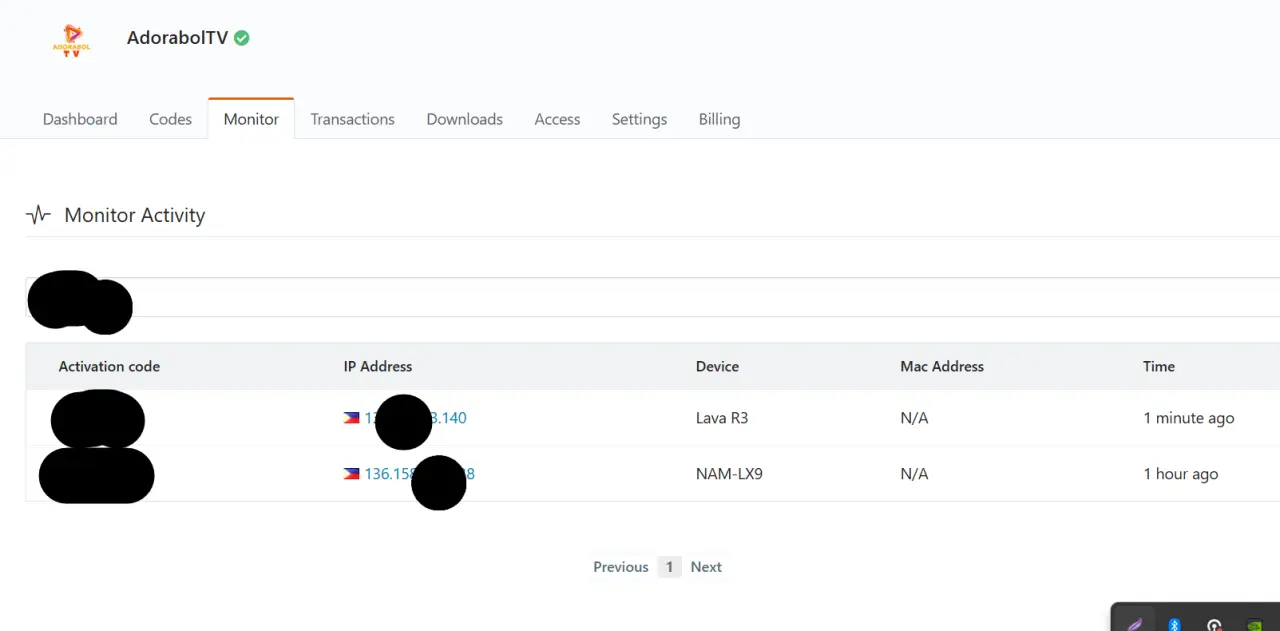This screenshot has height=631, width=1280.
Task: Open the Downloads tab
Action: pyautogui.click(x=464, y=119)
